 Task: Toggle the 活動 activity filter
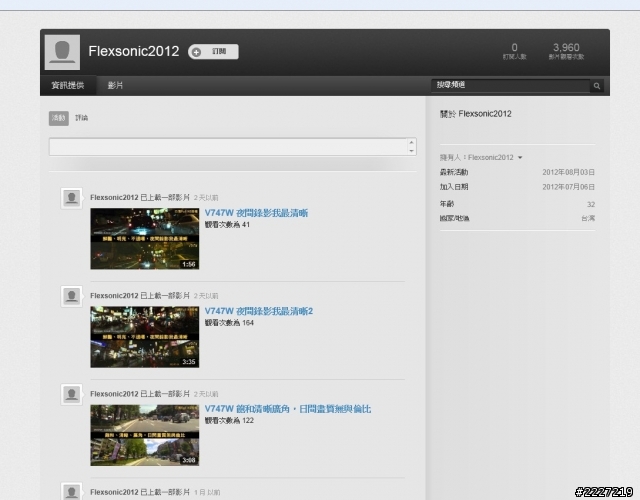pyautogui.click(x=59, y=118)
